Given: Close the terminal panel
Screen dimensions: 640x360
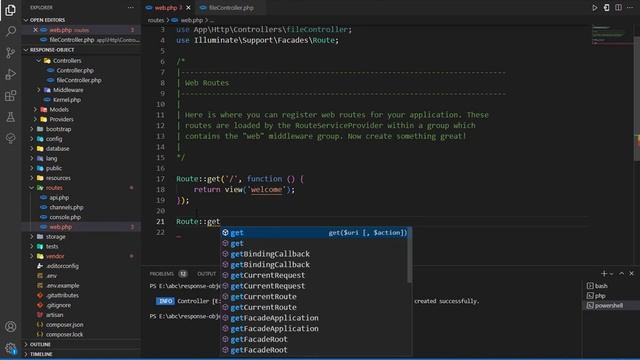Looking at the screenshot, I should [631, 273].
